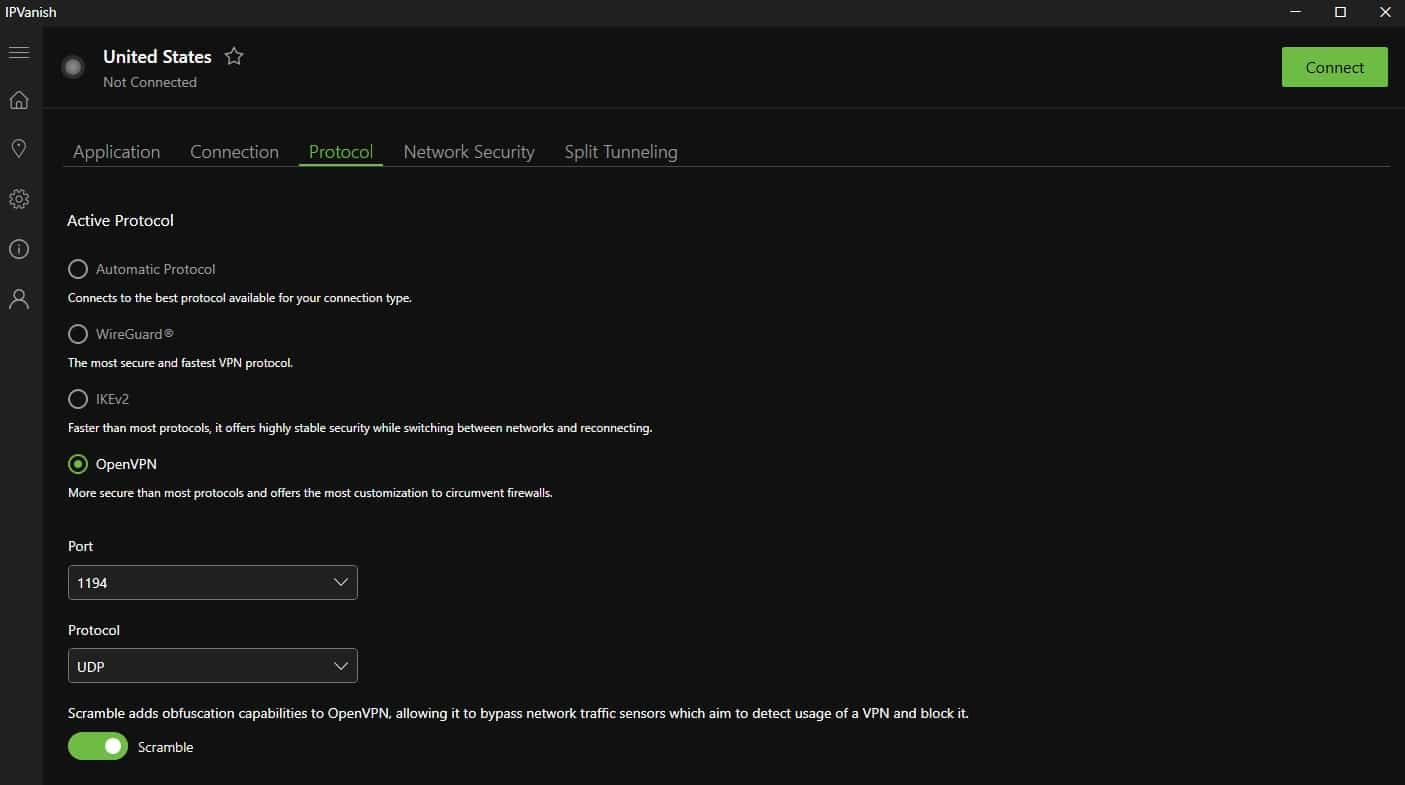Screen dimensions: 1405x785
Task: Click the Not Connected status text
Action: point(150,82)
